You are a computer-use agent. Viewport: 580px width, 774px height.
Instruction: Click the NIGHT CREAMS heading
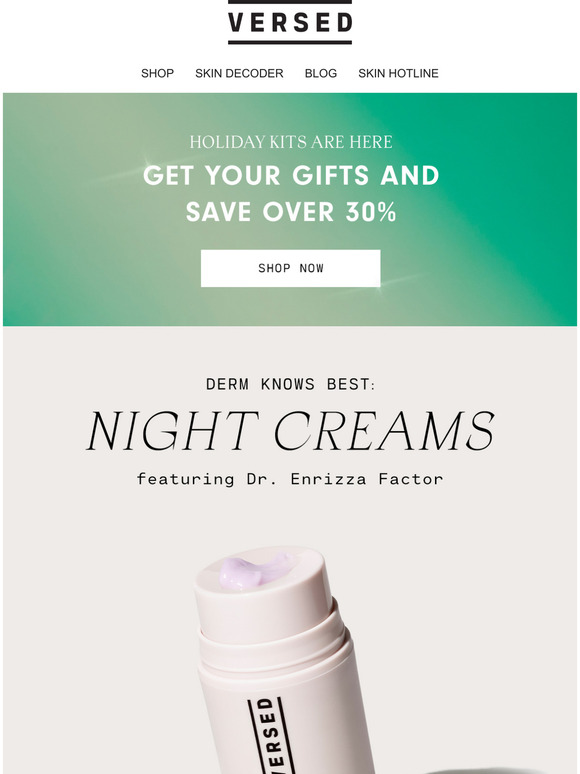[x=290, y=430]
